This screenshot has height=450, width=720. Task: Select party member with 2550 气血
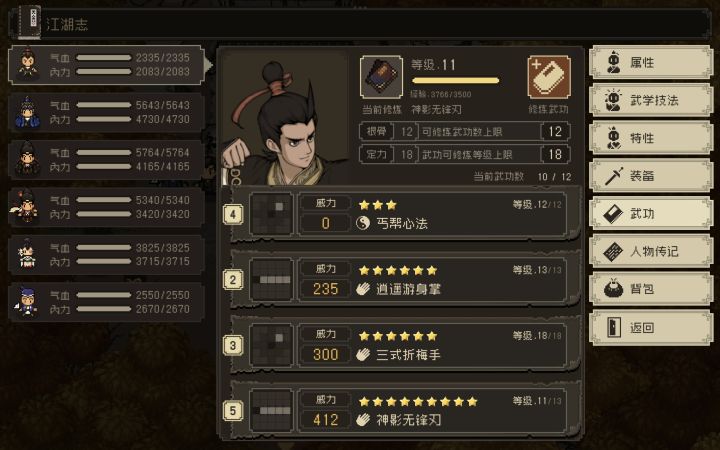[107, 303]
